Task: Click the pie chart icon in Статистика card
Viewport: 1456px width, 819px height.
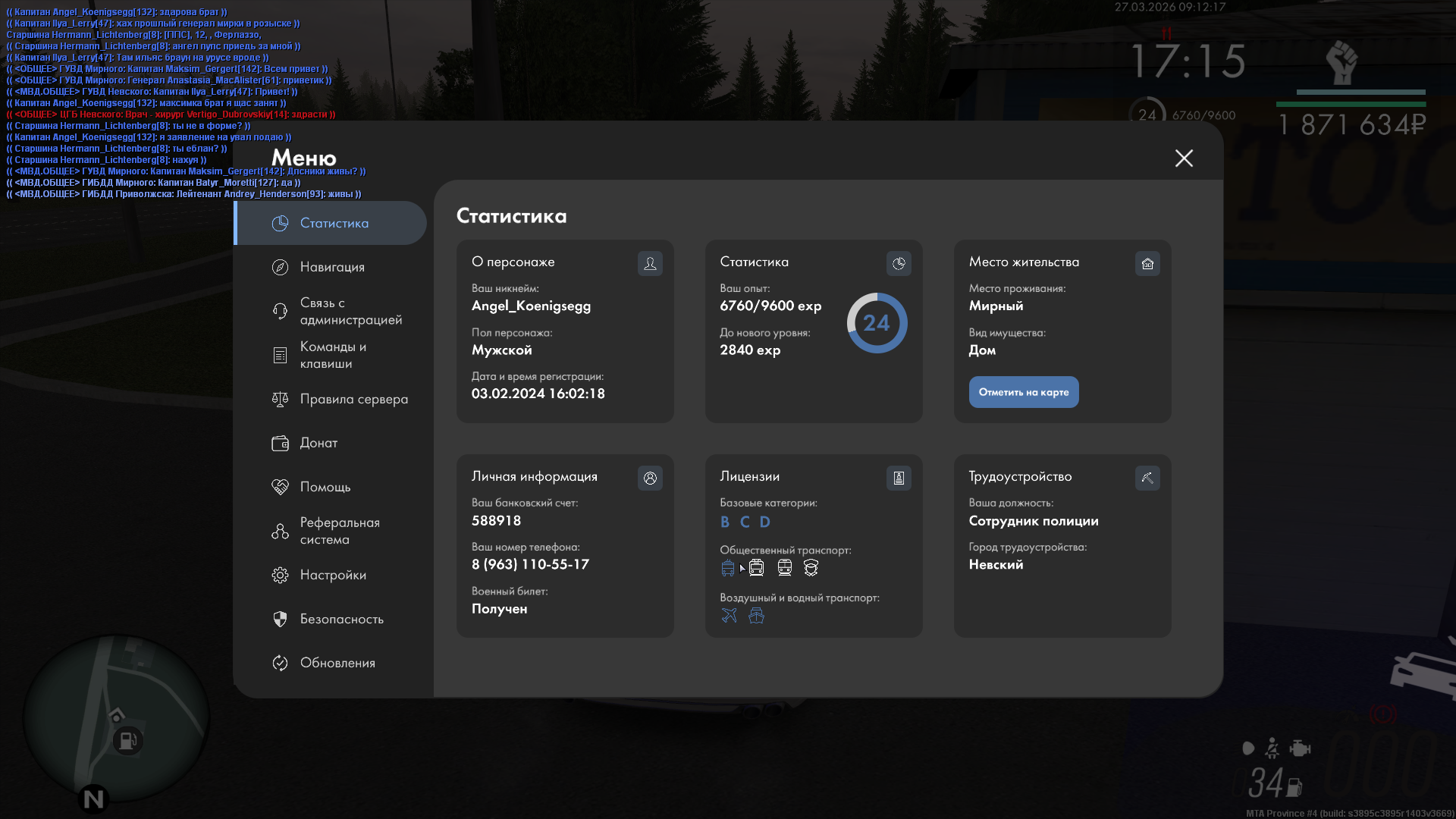Action: click(899, 263)
